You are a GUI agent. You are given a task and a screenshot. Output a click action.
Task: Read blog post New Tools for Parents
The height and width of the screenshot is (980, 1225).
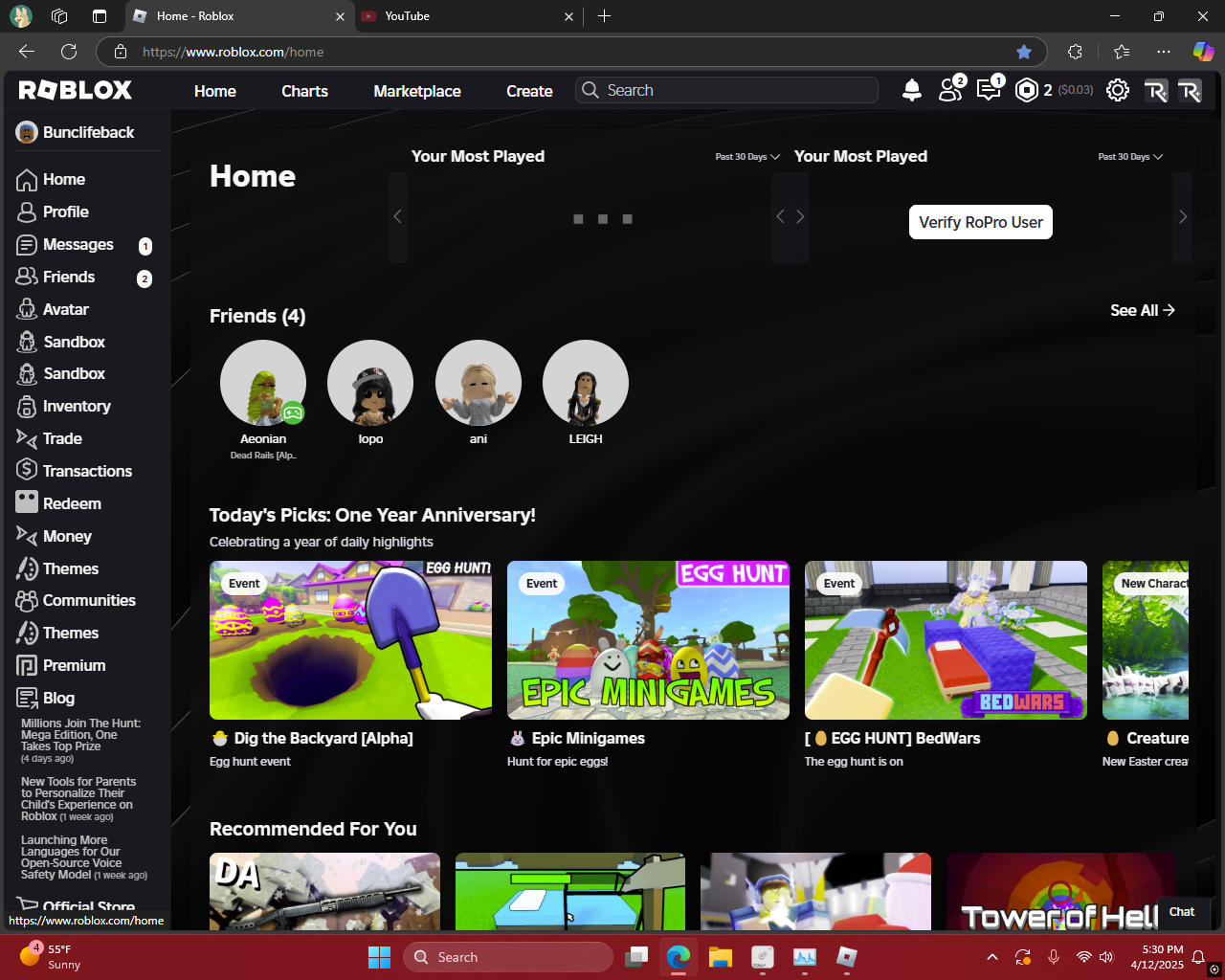click(78, 799)
